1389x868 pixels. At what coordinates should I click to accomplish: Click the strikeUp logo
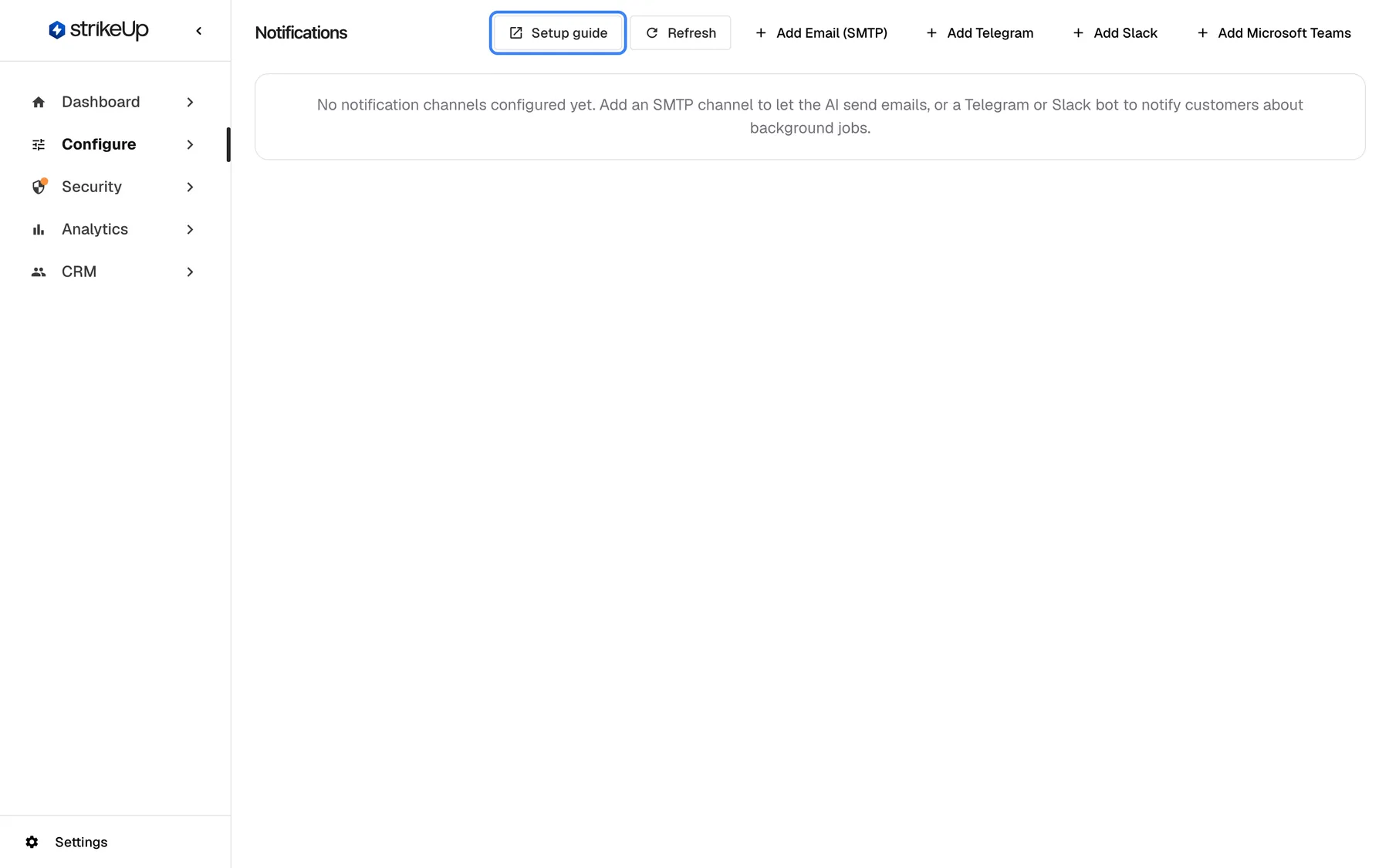coord(98,30)
